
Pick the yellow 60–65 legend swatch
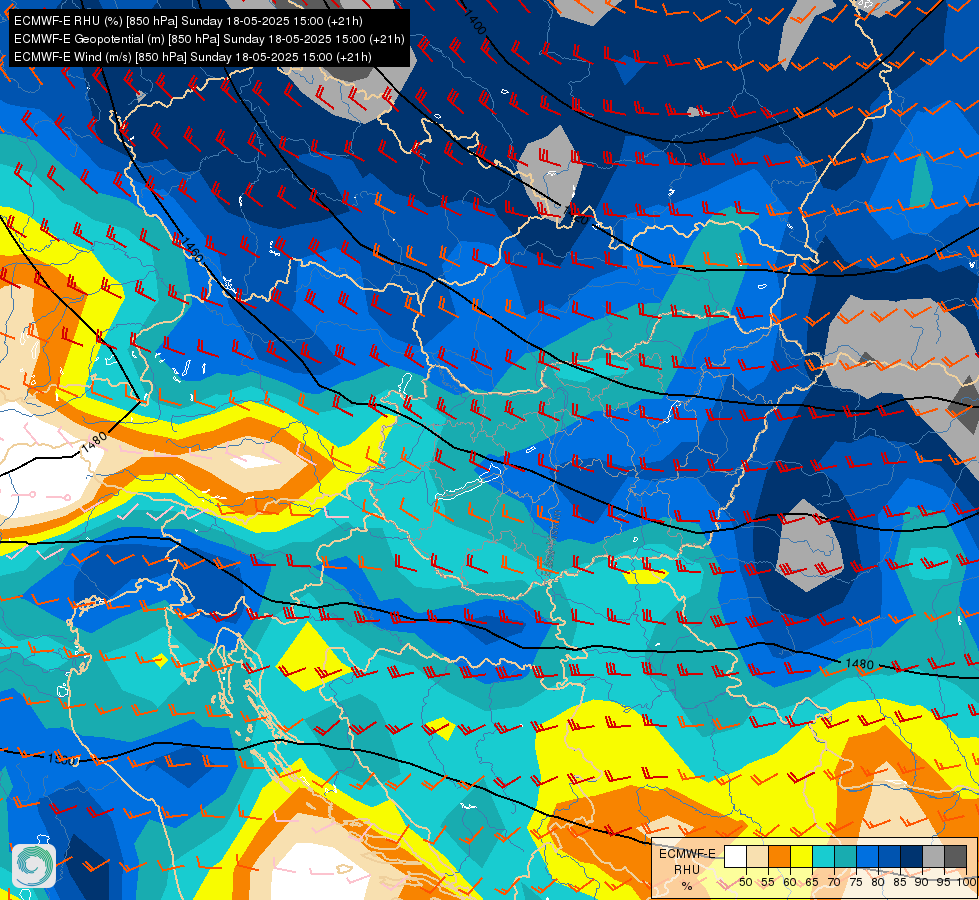pyautogui.click(x=802, y=856)
